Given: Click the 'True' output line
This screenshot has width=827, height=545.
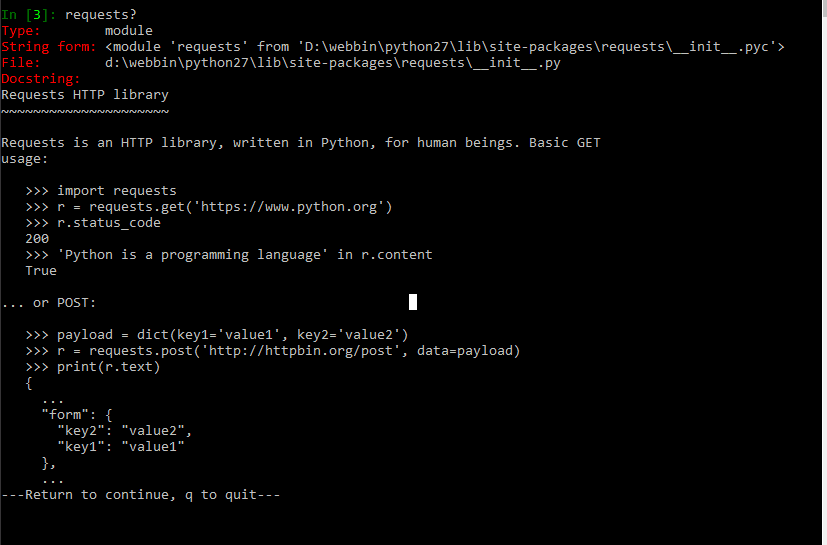Looking at the screenshot, I should (x=41, y=271).
